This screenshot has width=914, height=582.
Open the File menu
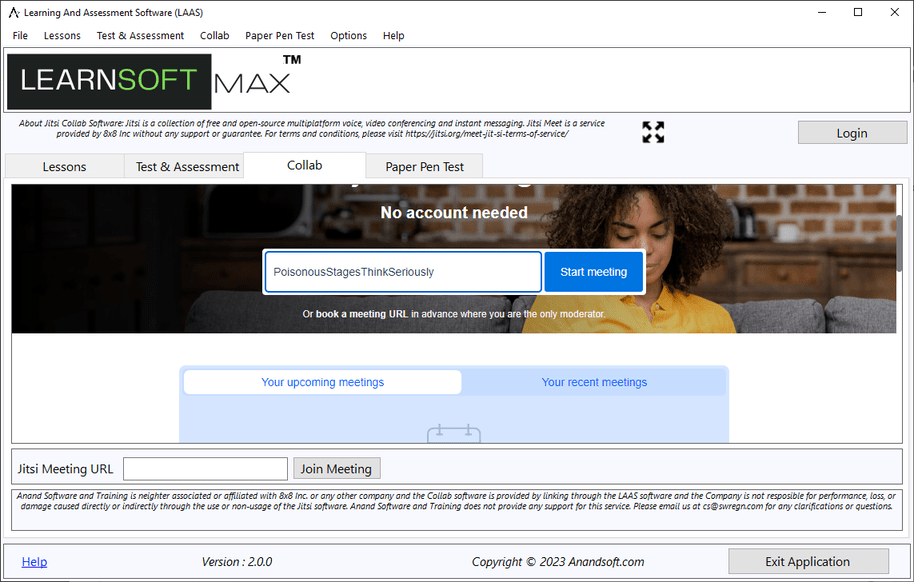tap(20, 35)
